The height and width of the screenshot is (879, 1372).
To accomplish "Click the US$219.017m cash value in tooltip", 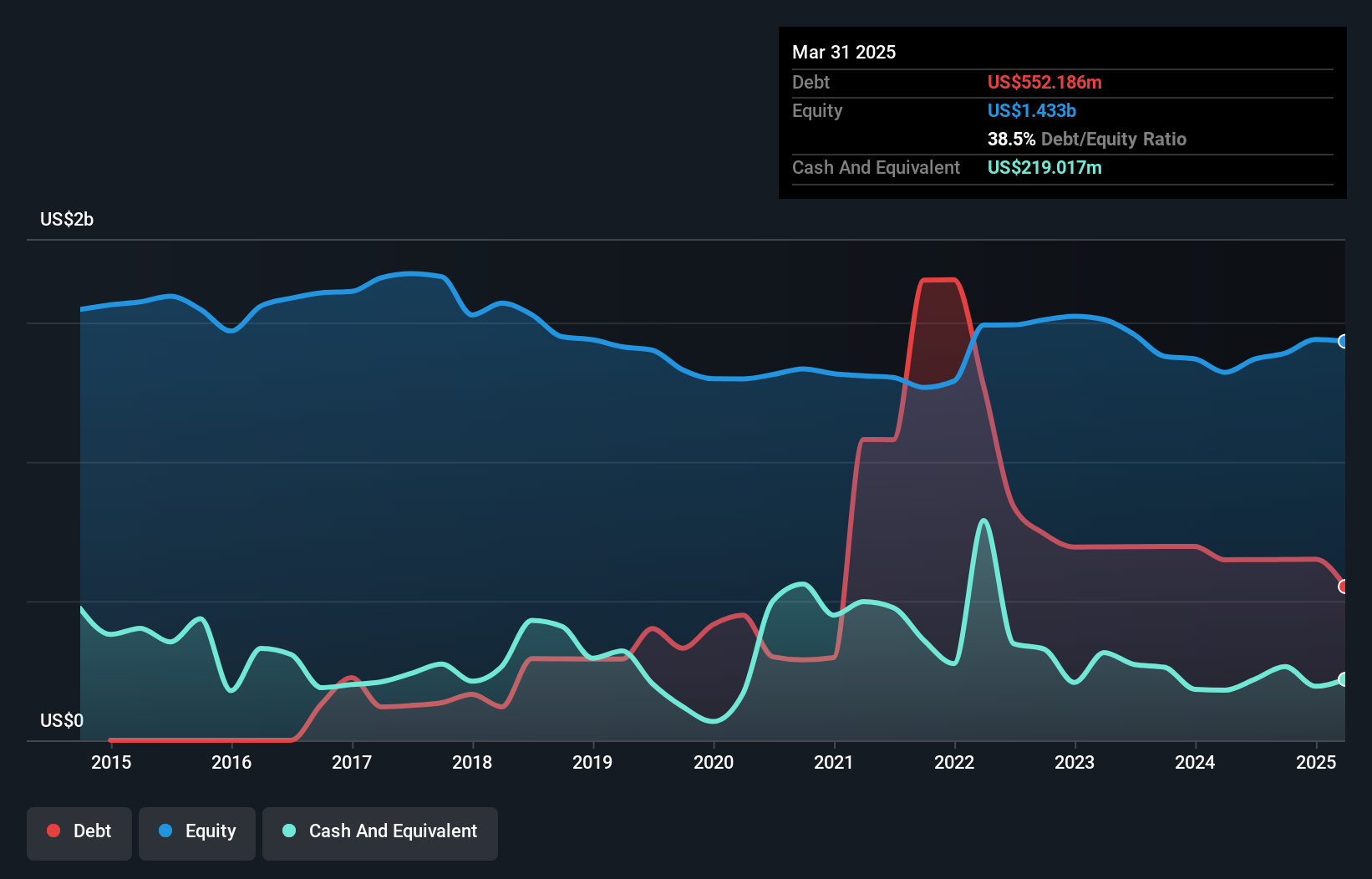I will click(1044, 167).
